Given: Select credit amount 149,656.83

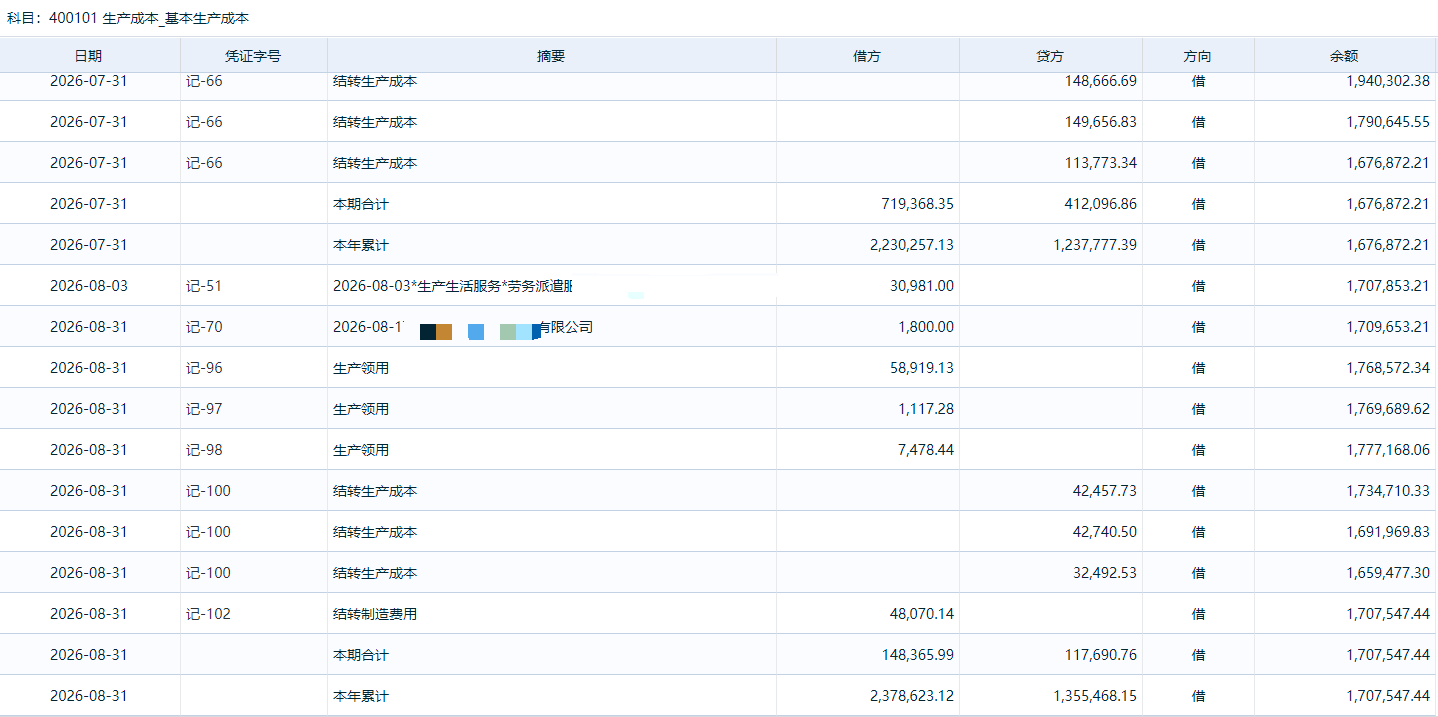Looking at the screenshot, I should 1100,122.
